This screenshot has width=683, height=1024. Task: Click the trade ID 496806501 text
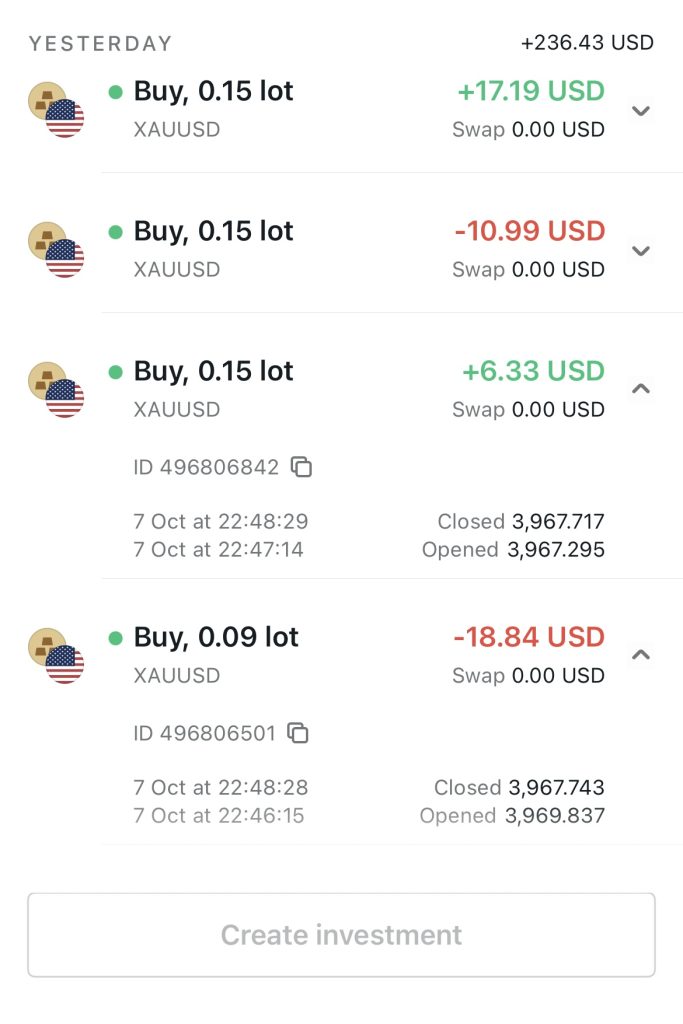point(204,733)
